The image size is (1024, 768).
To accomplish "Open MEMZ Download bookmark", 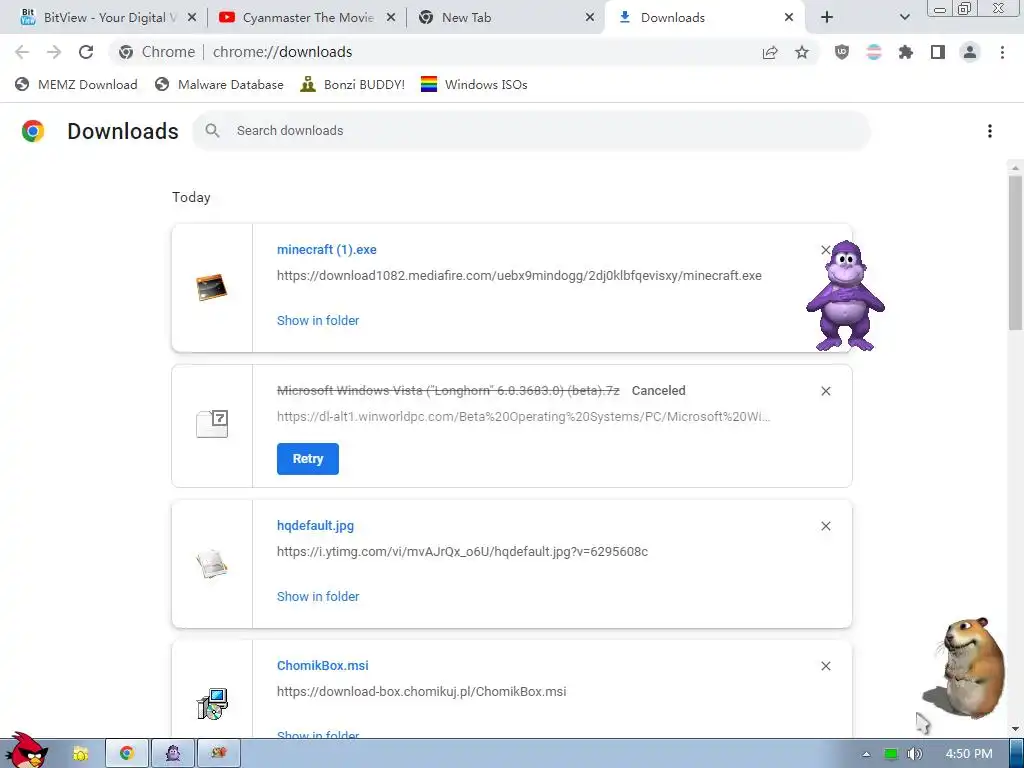I will point(76,84).
